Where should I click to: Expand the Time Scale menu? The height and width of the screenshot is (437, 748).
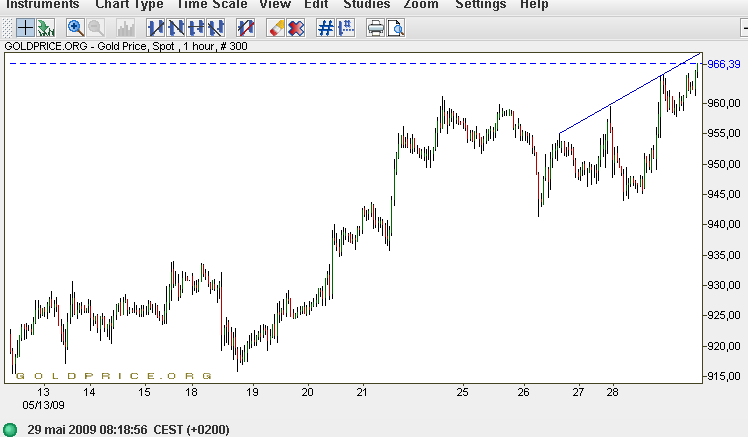coord(211,5)
